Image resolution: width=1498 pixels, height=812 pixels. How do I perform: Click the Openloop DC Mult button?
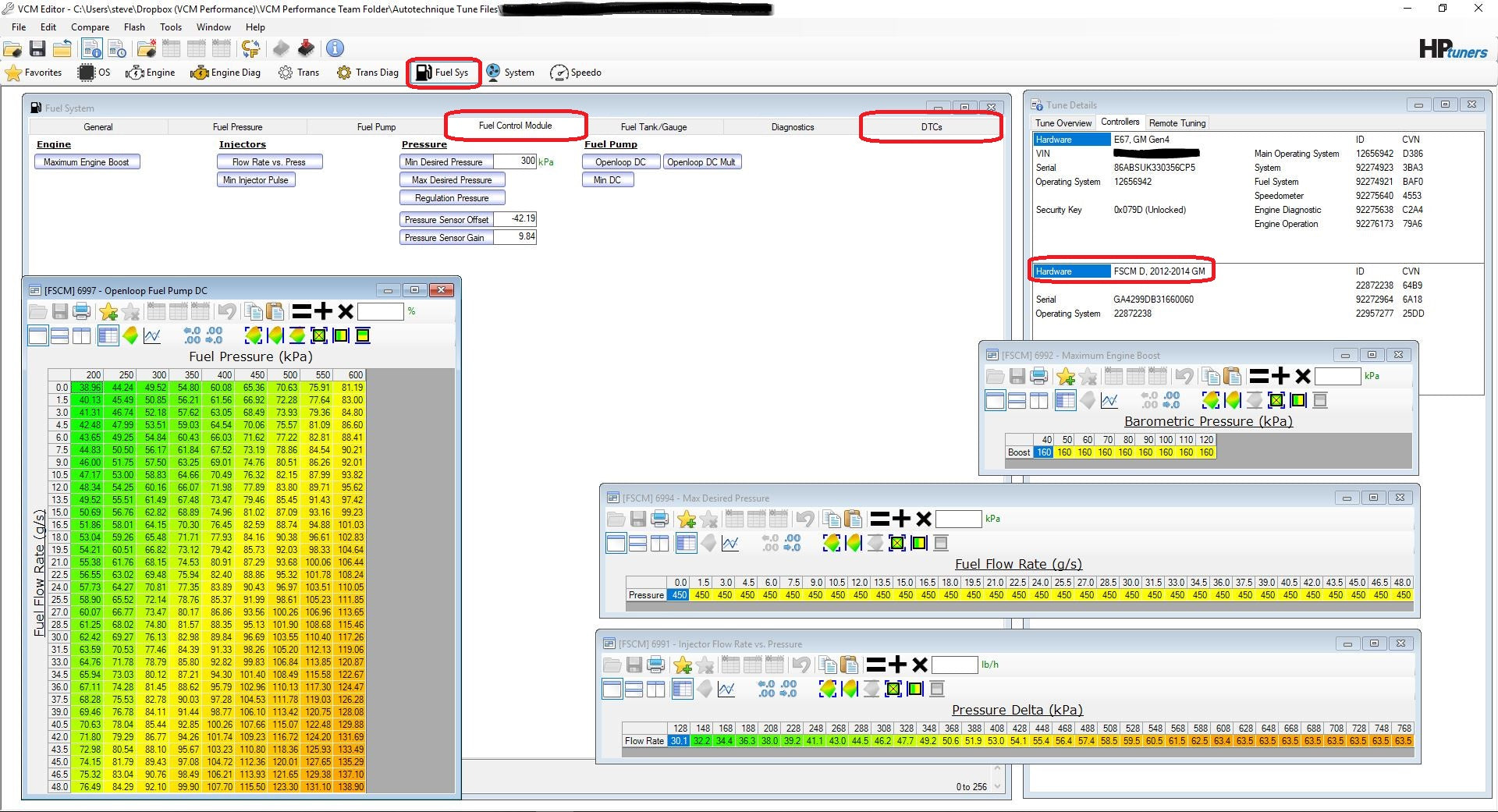click(701, 162)
